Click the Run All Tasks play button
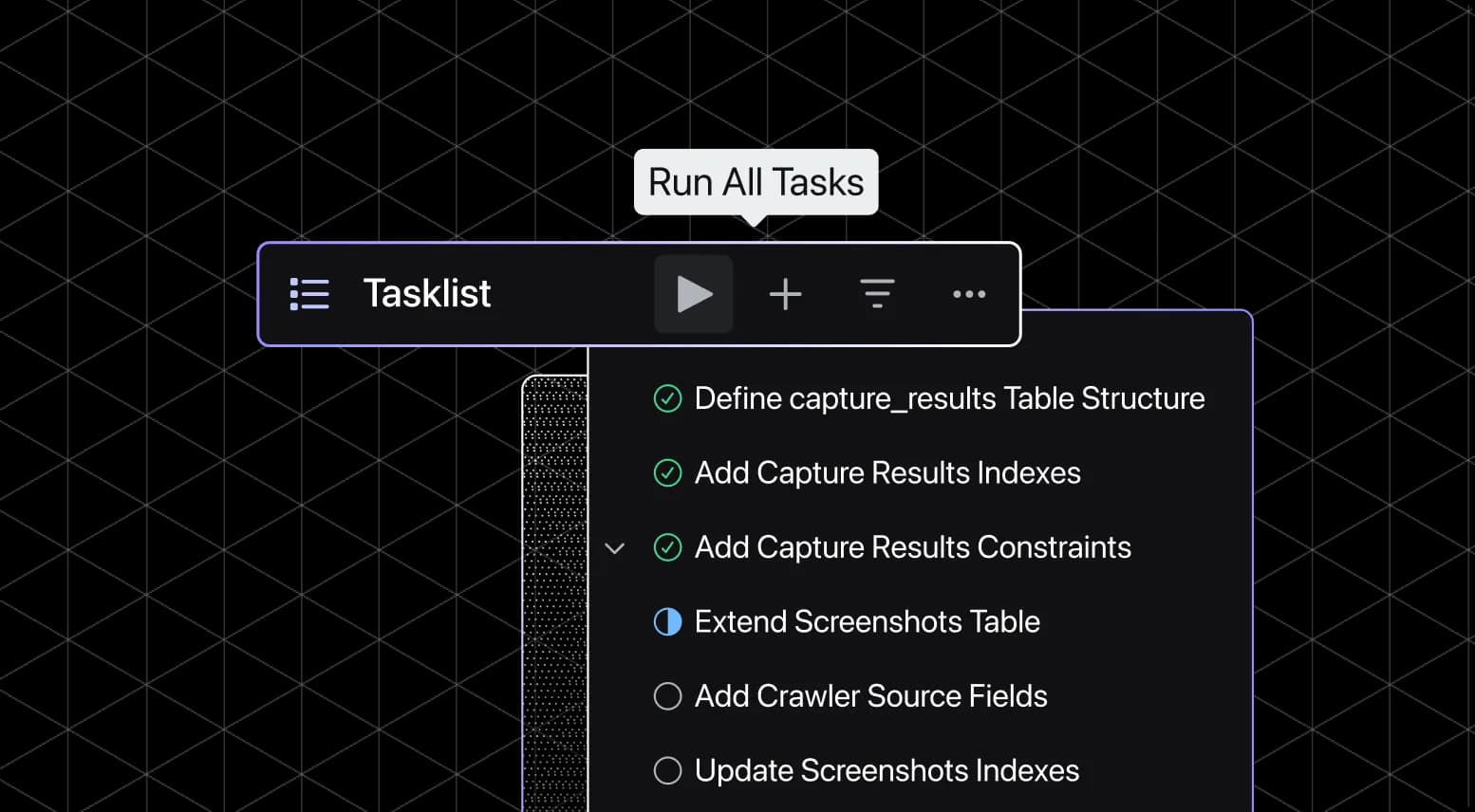 click(694, 294)
